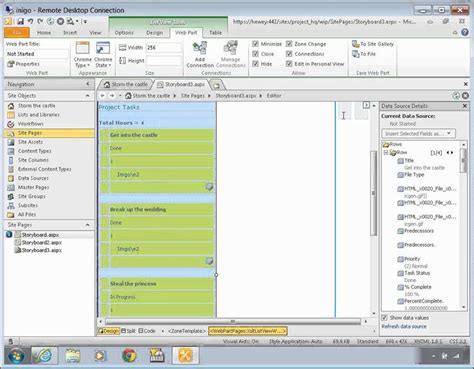Open the Storm the castle document tab

click(126, 85)
